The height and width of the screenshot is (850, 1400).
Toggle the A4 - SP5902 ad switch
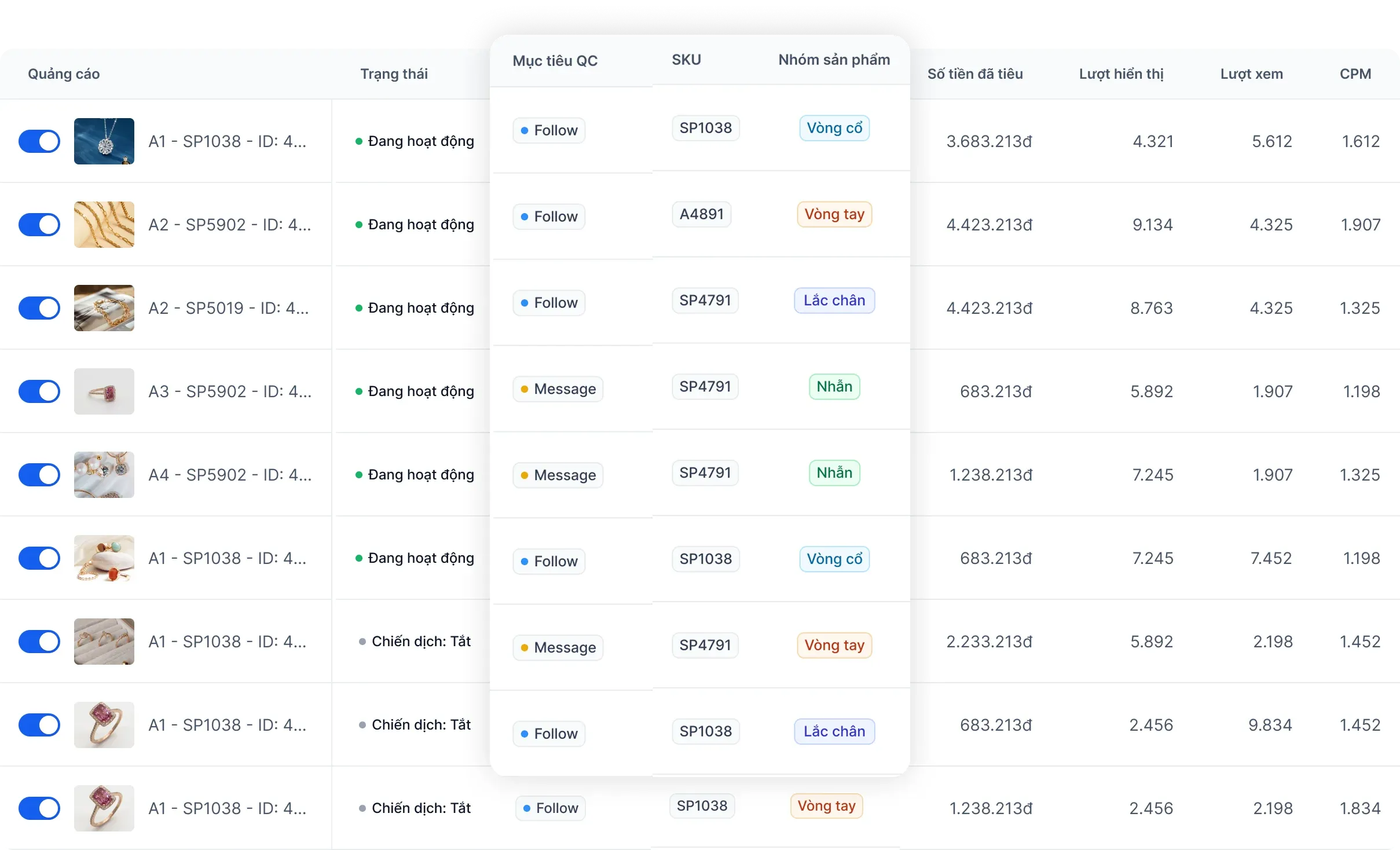pos(39,475)
